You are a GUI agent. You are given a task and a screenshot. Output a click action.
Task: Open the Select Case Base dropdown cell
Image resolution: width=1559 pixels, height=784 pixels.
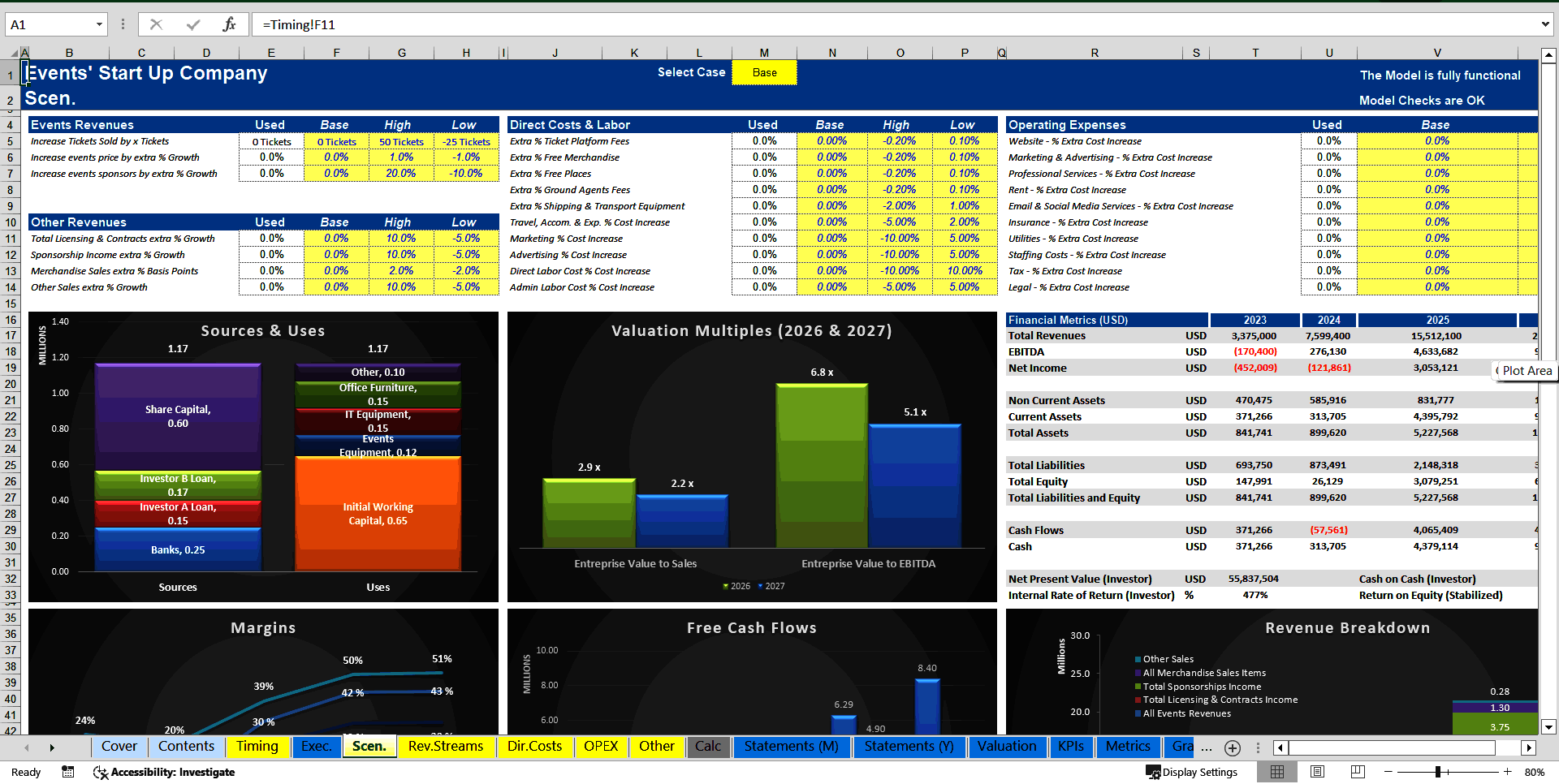pyautogui.click(x=764, y=72)
